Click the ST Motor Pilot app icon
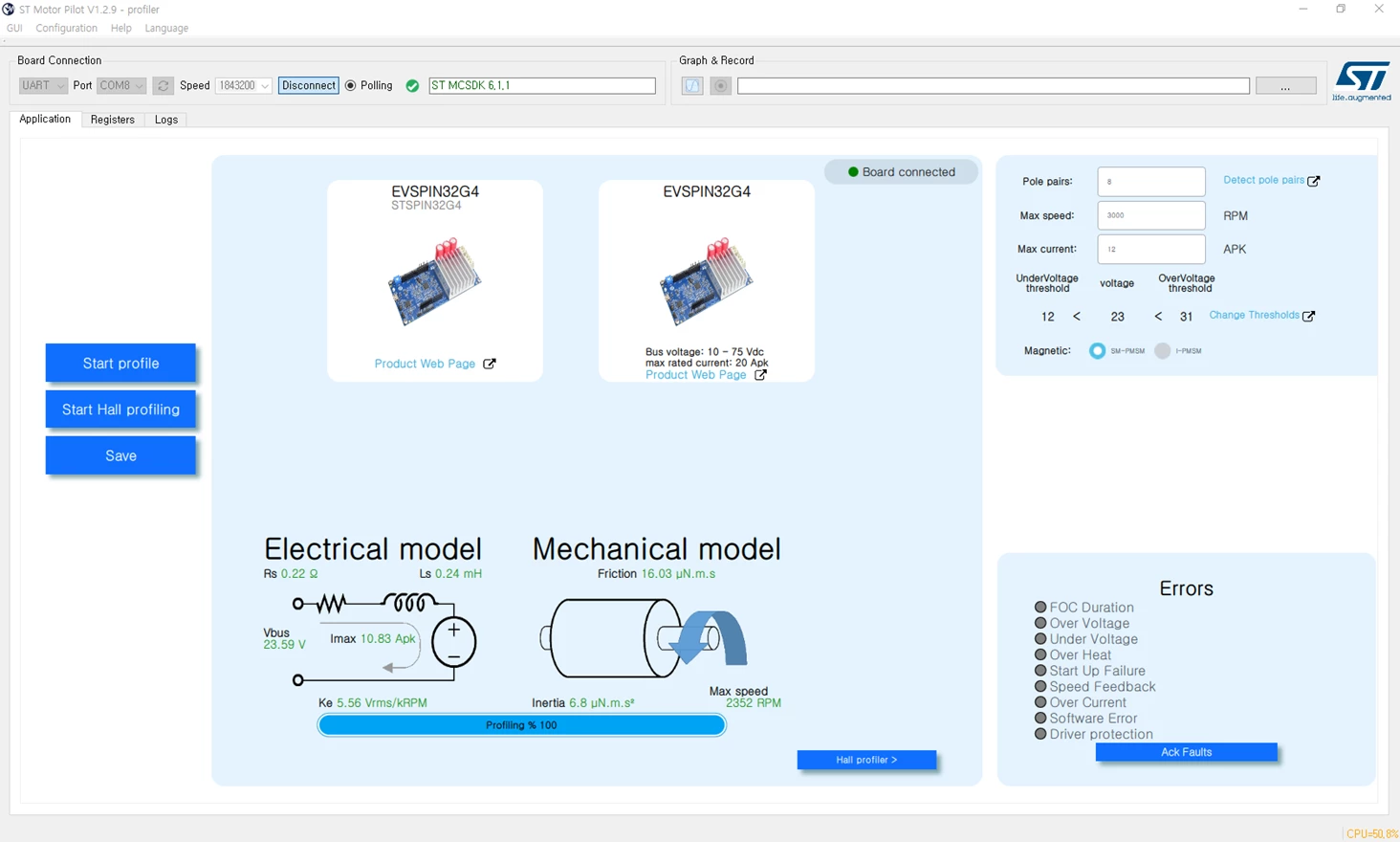 pyautogui.click(x=9, y=10)
